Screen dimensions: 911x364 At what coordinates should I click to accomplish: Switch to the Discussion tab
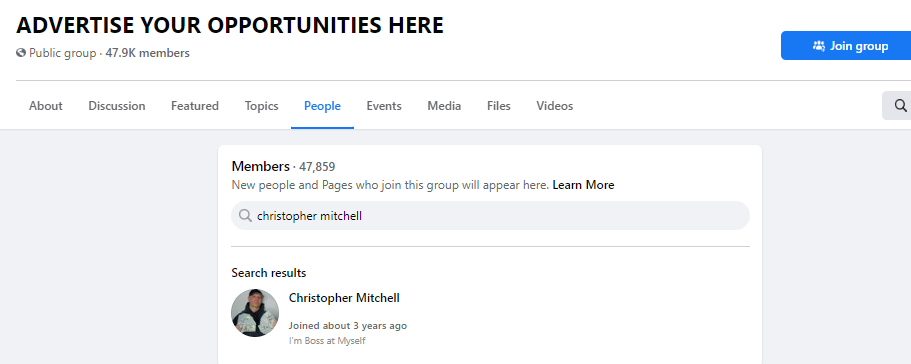click(117, 106)
